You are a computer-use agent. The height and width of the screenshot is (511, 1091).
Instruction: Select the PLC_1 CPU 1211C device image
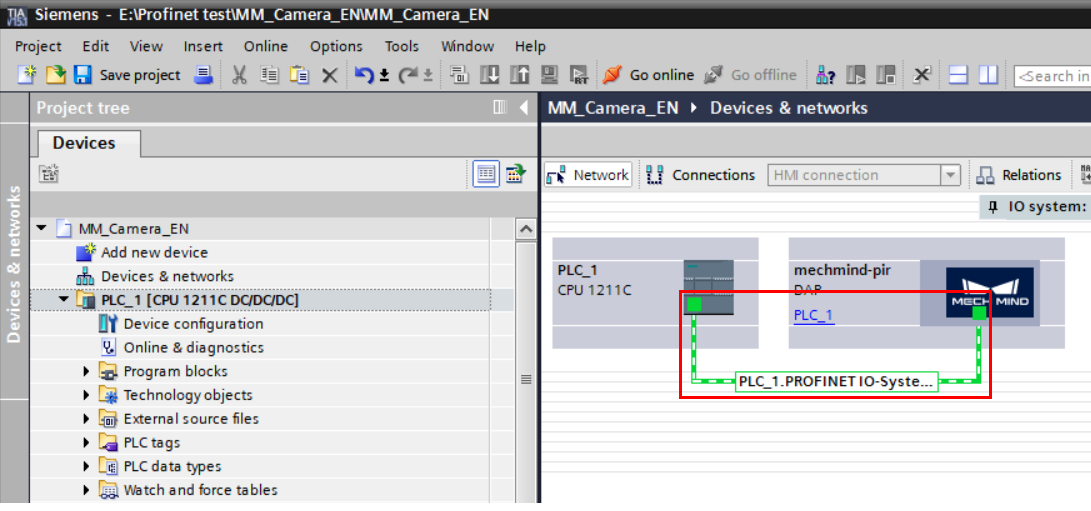[x=708, y=288]
